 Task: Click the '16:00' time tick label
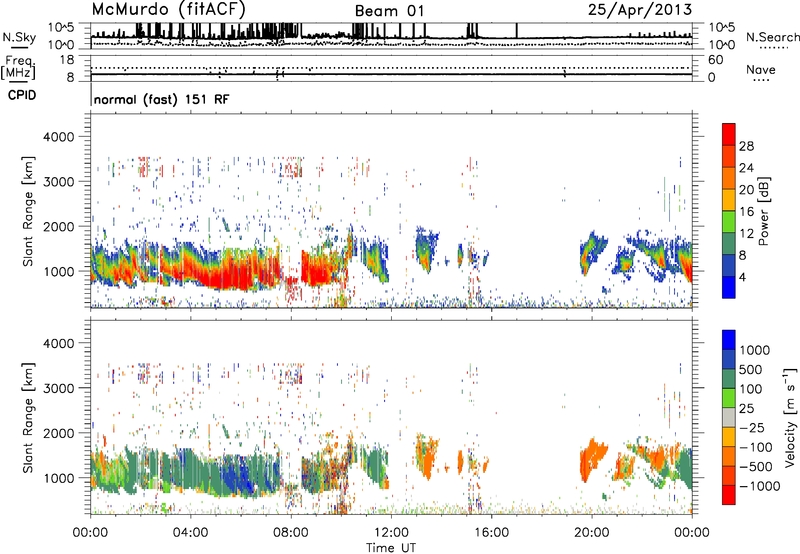(x=491, y=533)
